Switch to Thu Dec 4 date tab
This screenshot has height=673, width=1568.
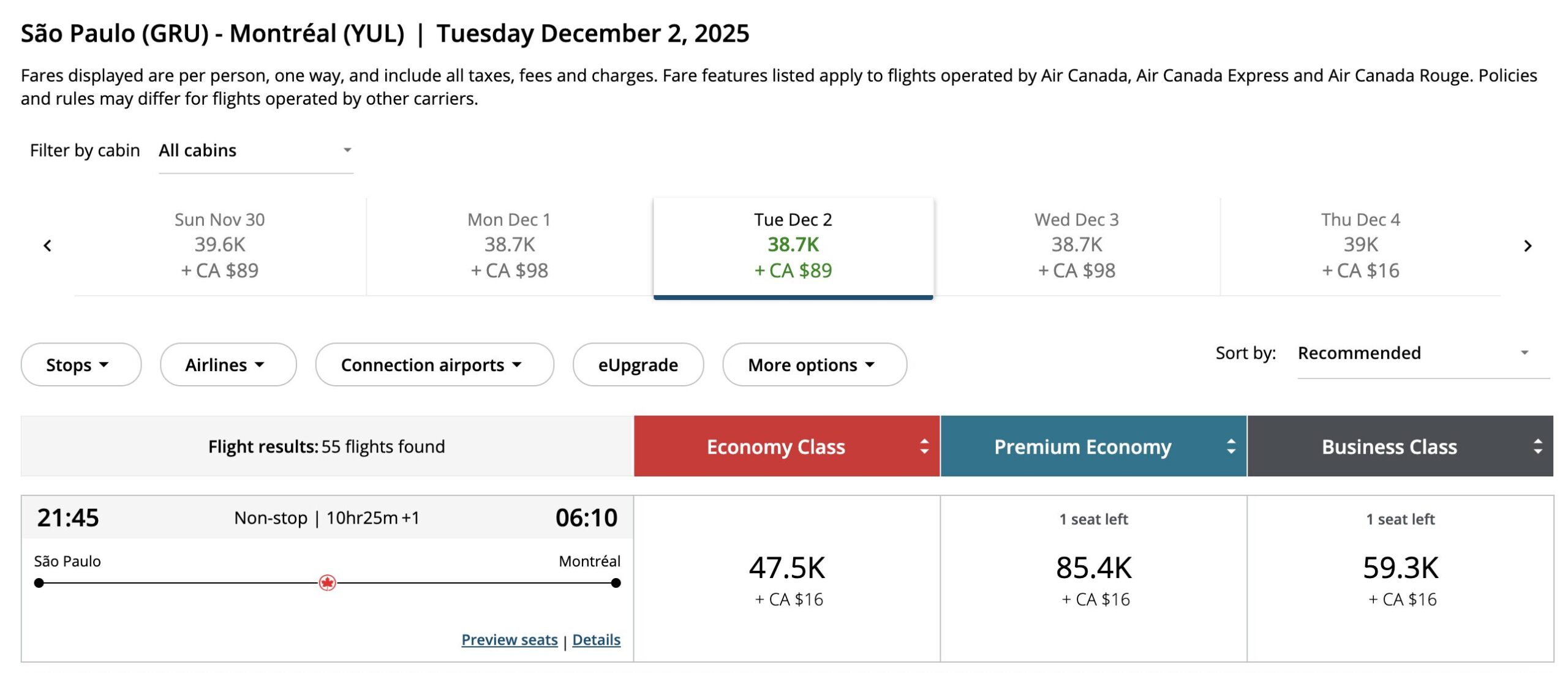click(x=1360, y=246)
